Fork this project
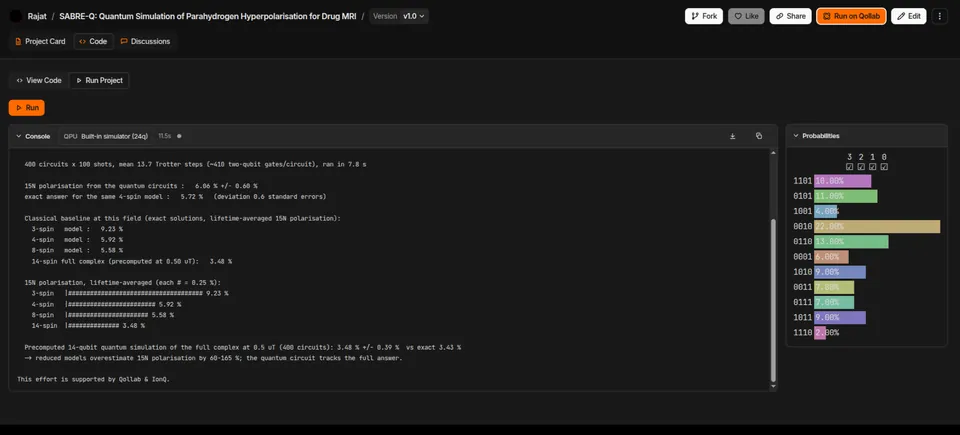Image resolution: width=960 pixels, height=435 pixels. [x=703, y=17]
